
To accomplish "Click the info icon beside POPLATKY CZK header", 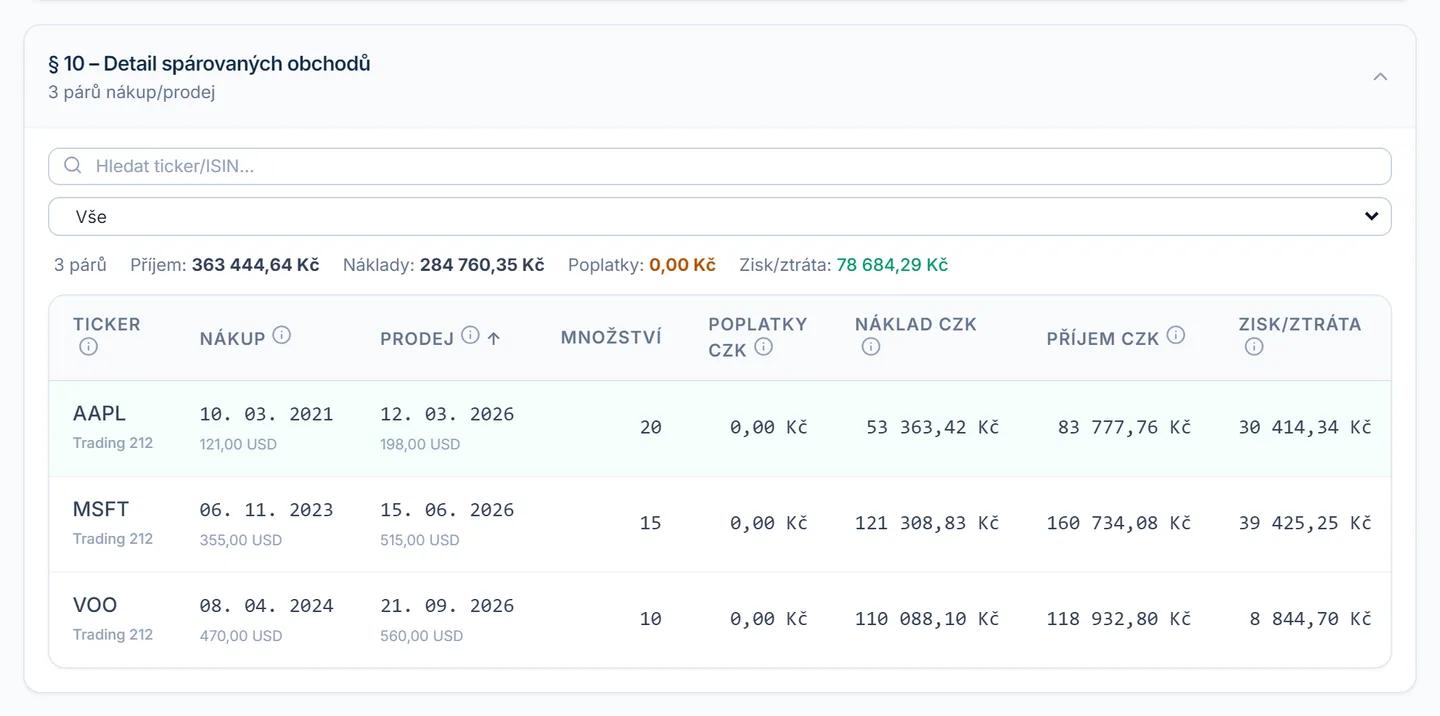I will pos(764,347).
